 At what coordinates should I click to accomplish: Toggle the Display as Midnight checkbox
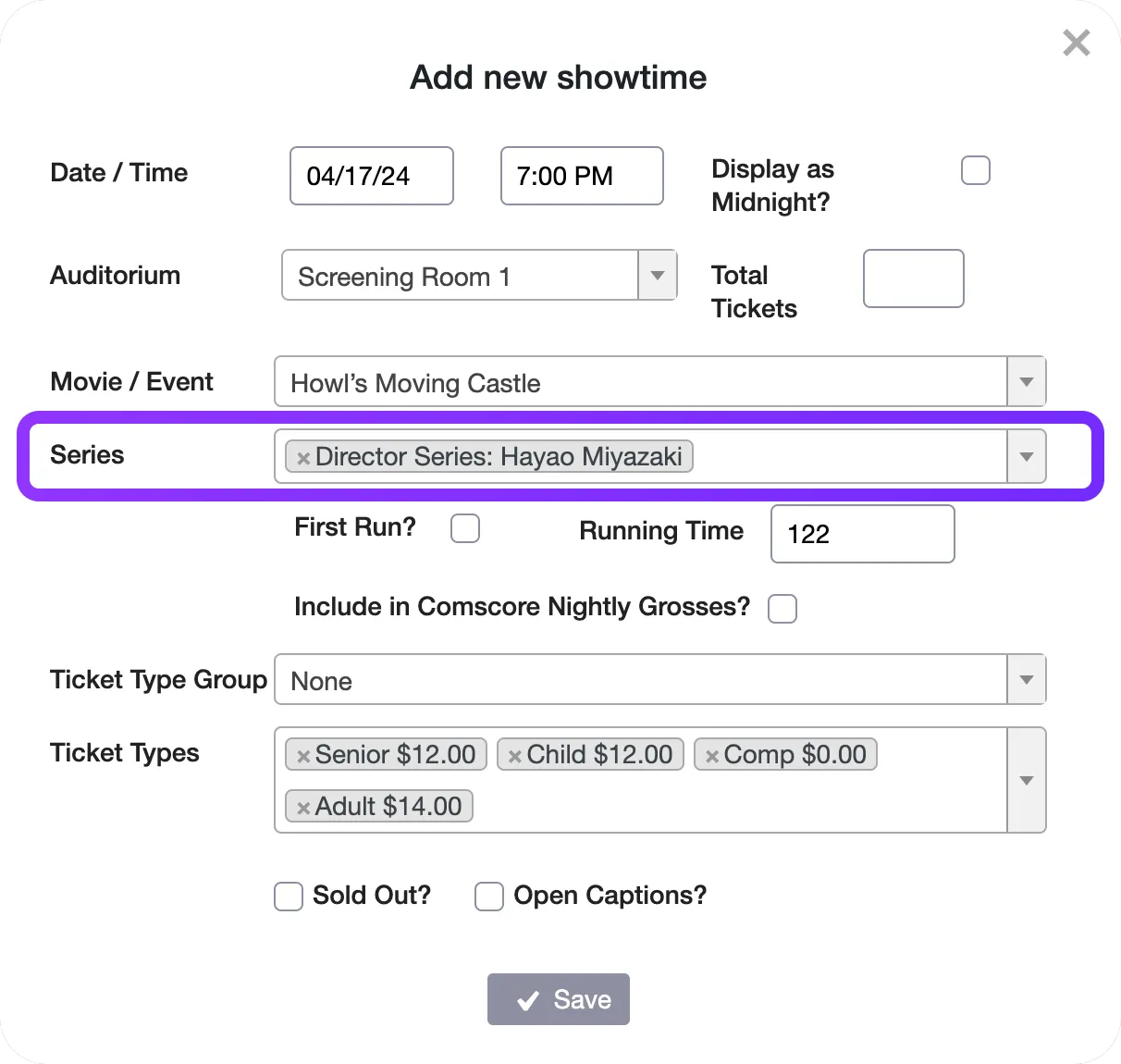976,170
